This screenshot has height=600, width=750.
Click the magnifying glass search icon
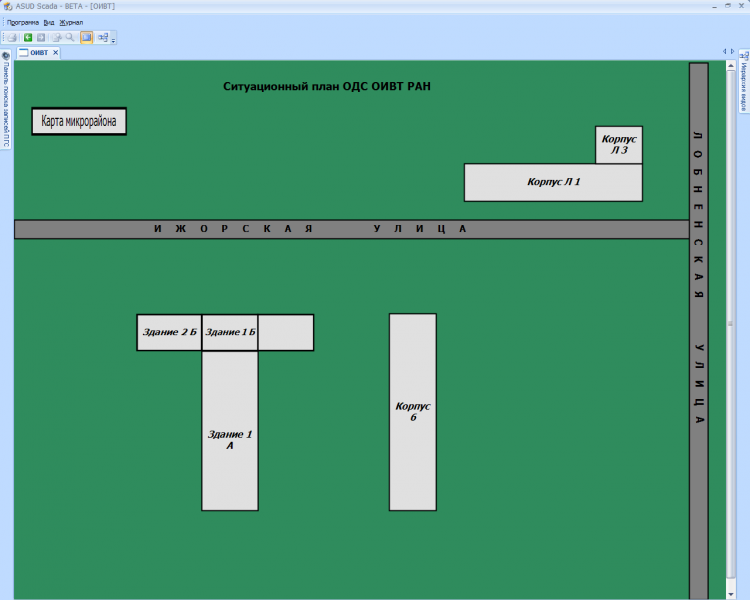point(70,37)
